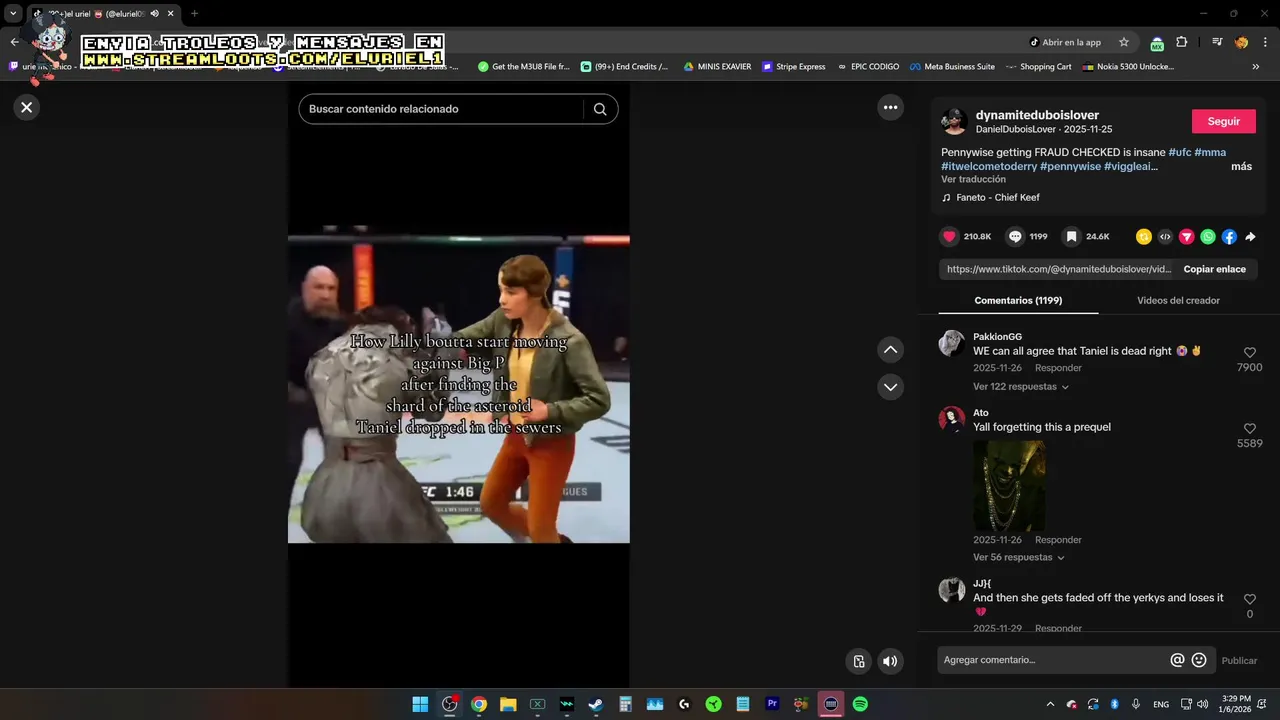Follow dynamiteduboislover with Seguir button

tap(1223, 121)
